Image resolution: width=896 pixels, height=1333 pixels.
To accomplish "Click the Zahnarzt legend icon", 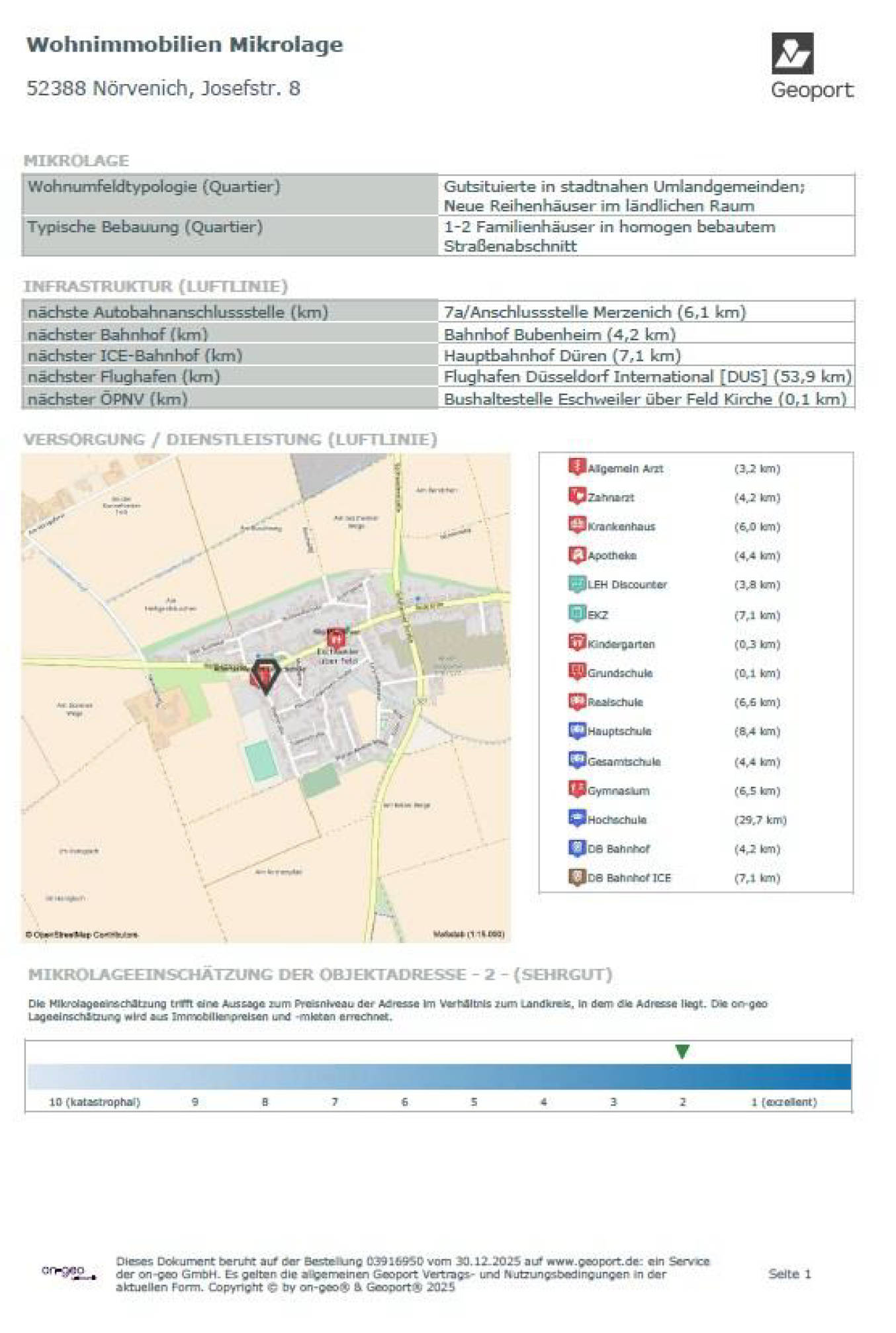I will click(x=577, y=496).
